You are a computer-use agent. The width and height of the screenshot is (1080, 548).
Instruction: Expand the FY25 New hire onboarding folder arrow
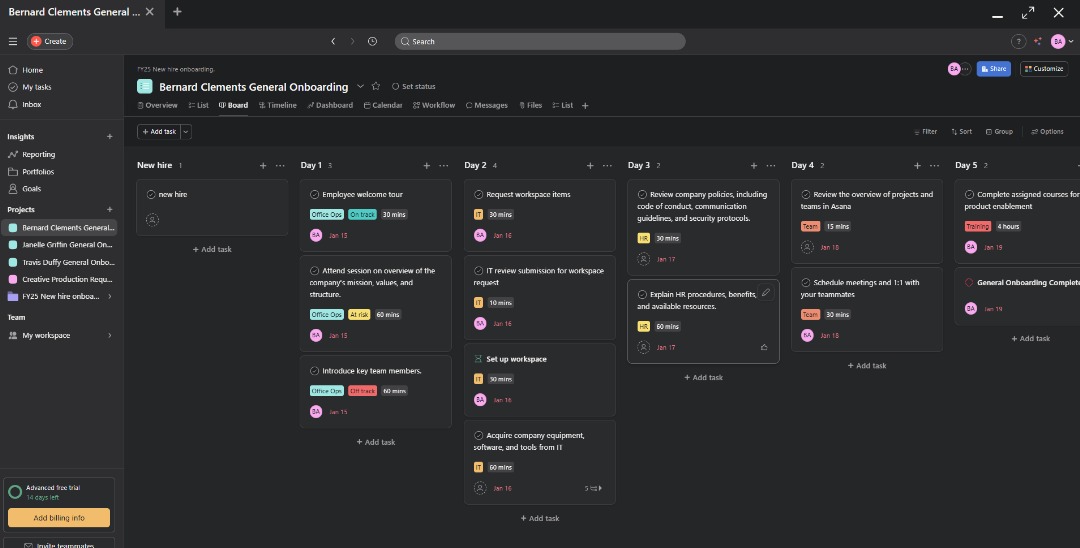point(110,297)
